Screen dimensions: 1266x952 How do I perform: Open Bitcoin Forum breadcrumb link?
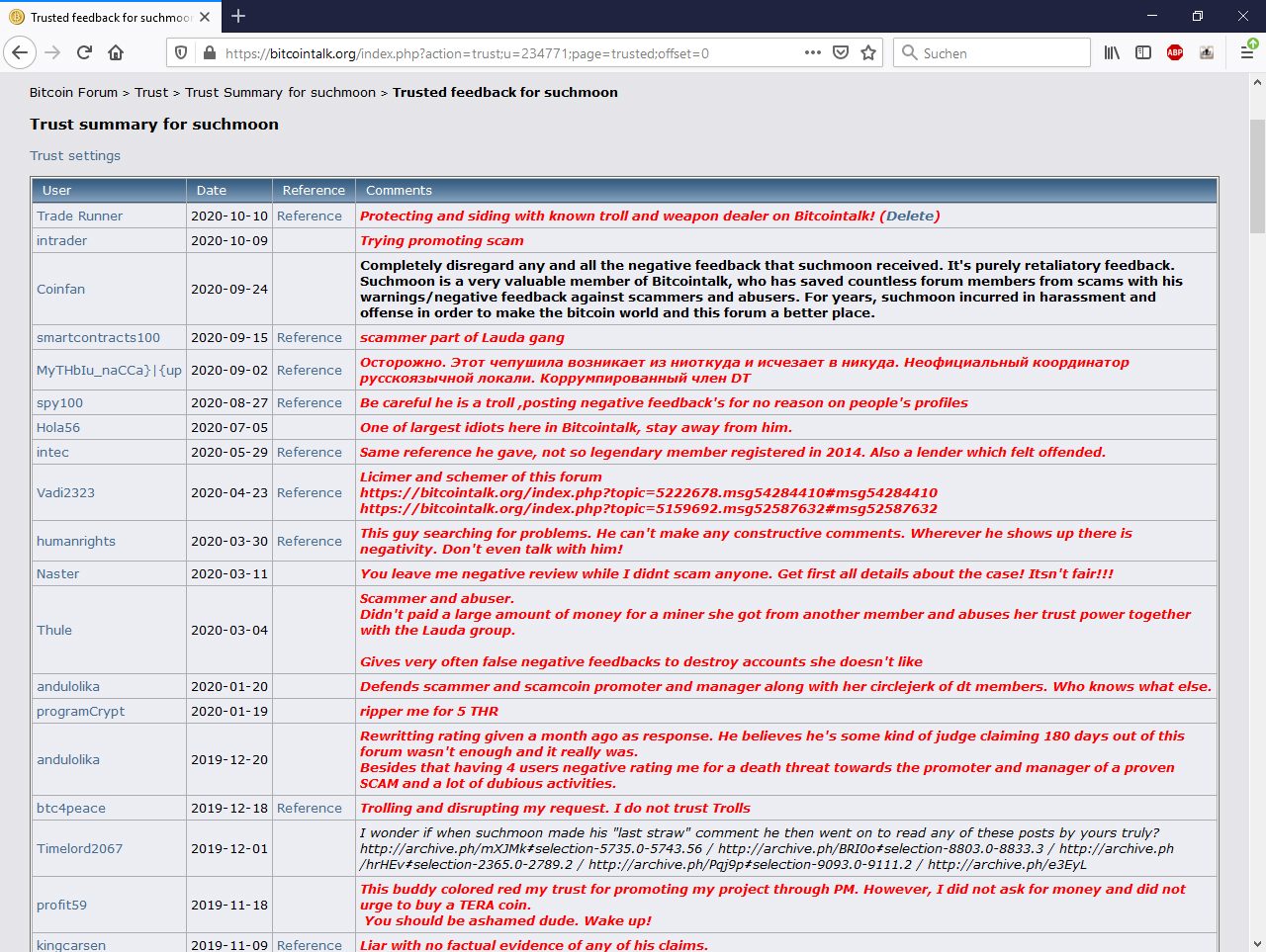[x=73, y=92]
